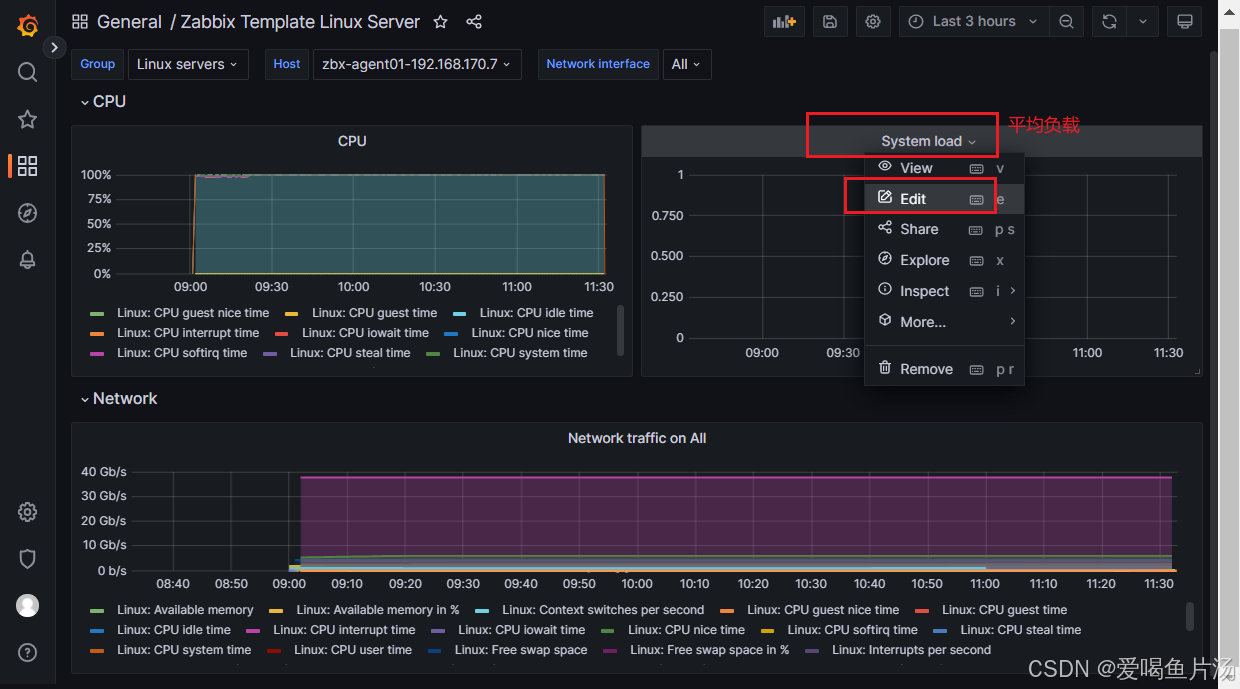Image resolution: width=1240 pixels, height=689 pixels.
Task: Click the Network interface variable label
Action: pyautogui.click(x=598, y=64)
